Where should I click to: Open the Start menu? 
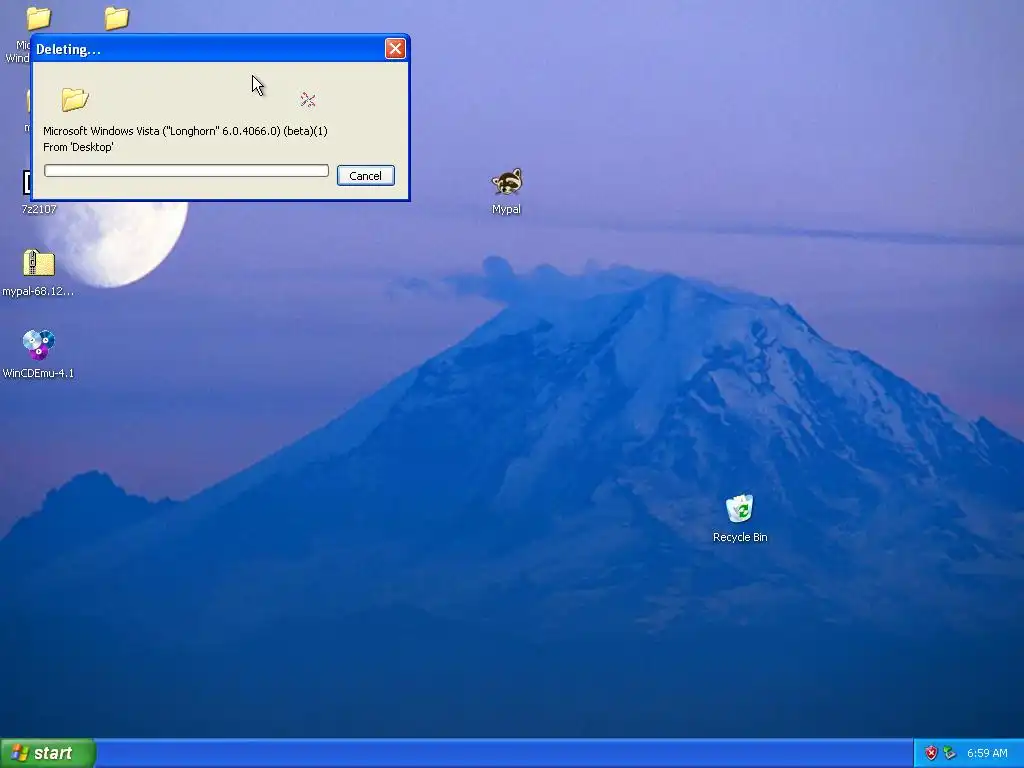coord(48,753)
